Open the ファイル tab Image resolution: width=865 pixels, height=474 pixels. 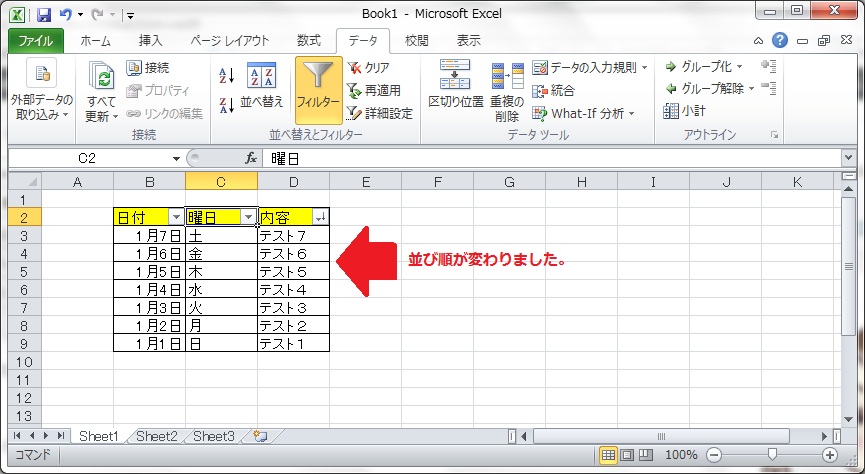35,41
